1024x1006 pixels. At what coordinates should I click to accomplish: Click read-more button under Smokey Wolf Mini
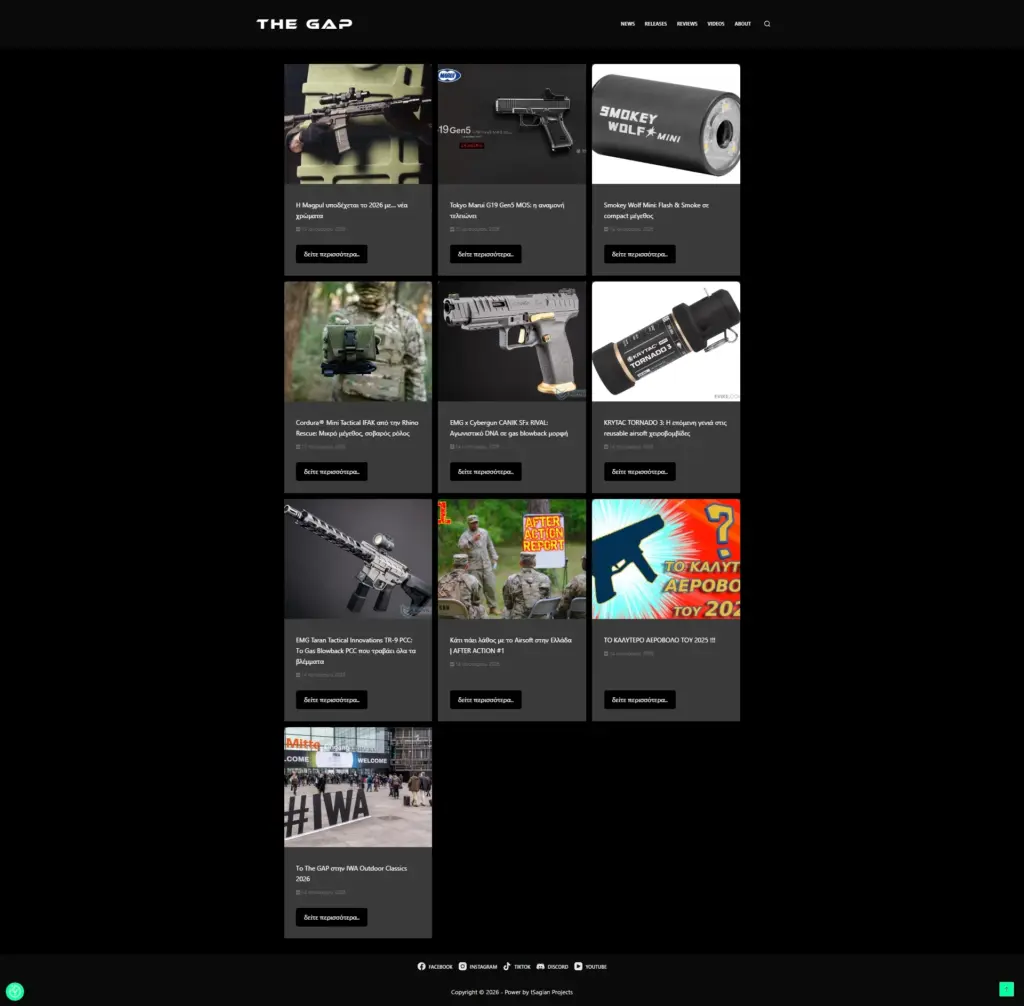[x=639, y=254]
